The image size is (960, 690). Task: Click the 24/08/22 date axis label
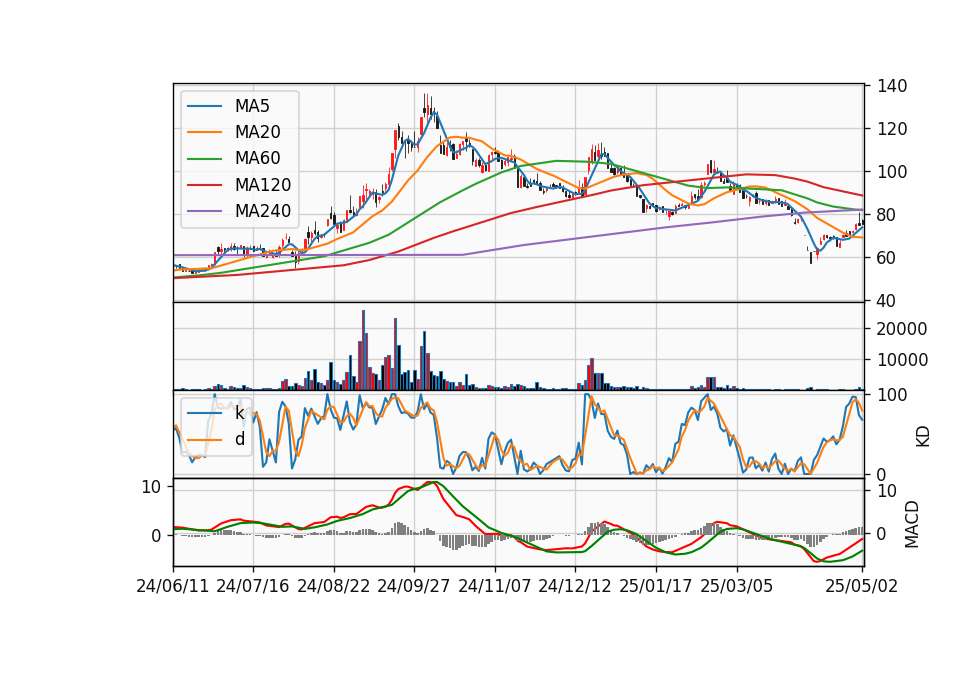pyautogui.click(x=334, y=587)
